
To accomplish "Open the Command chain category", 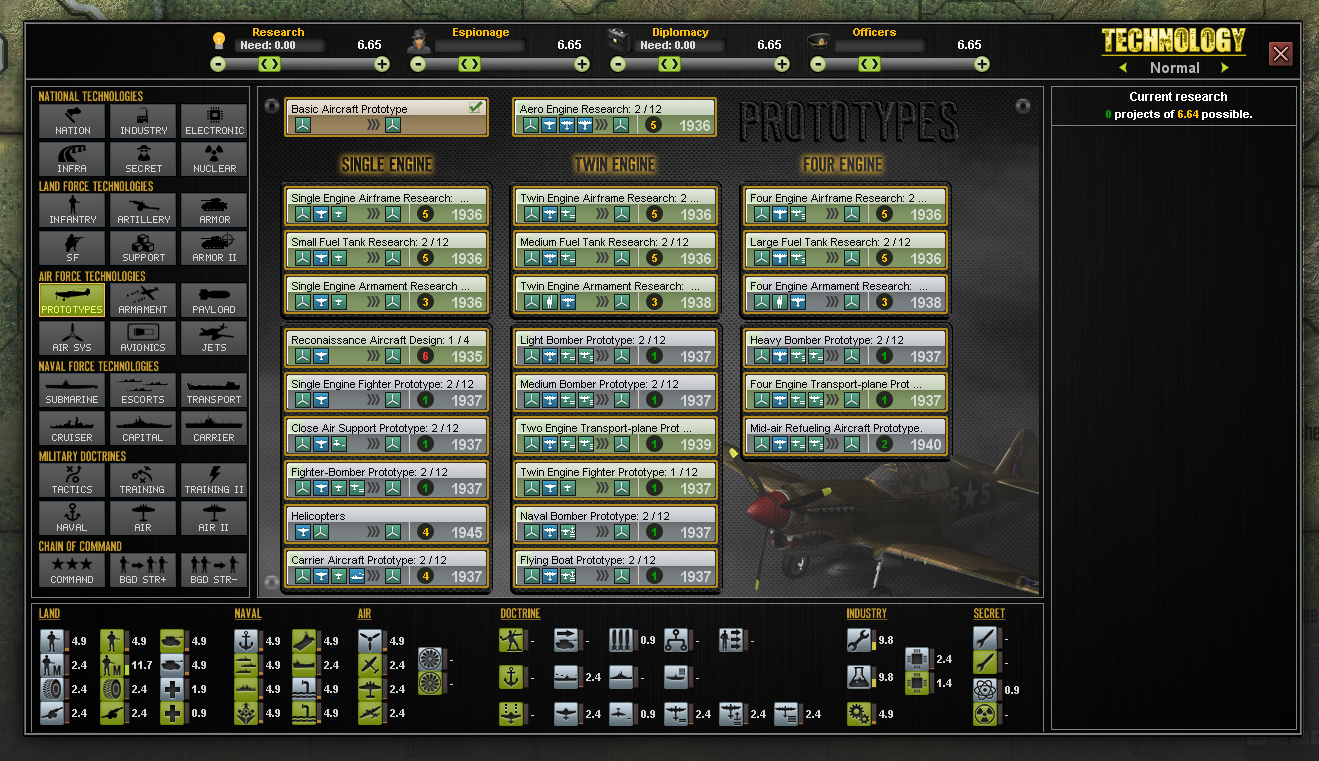I will coord(72,570).
